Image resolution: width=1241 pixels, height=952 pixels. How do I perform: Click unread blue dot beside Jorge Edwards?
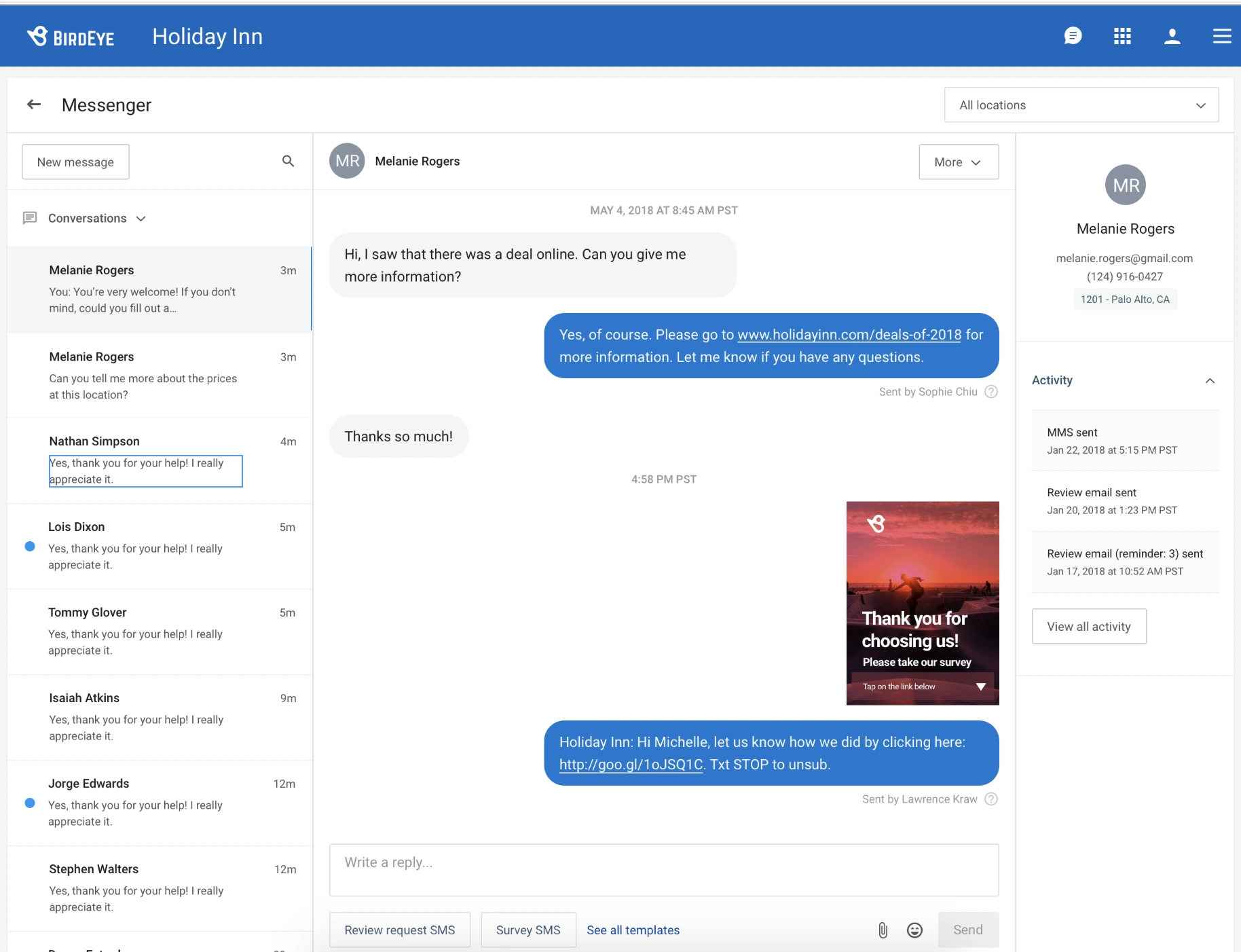click(x=30, y=803)
